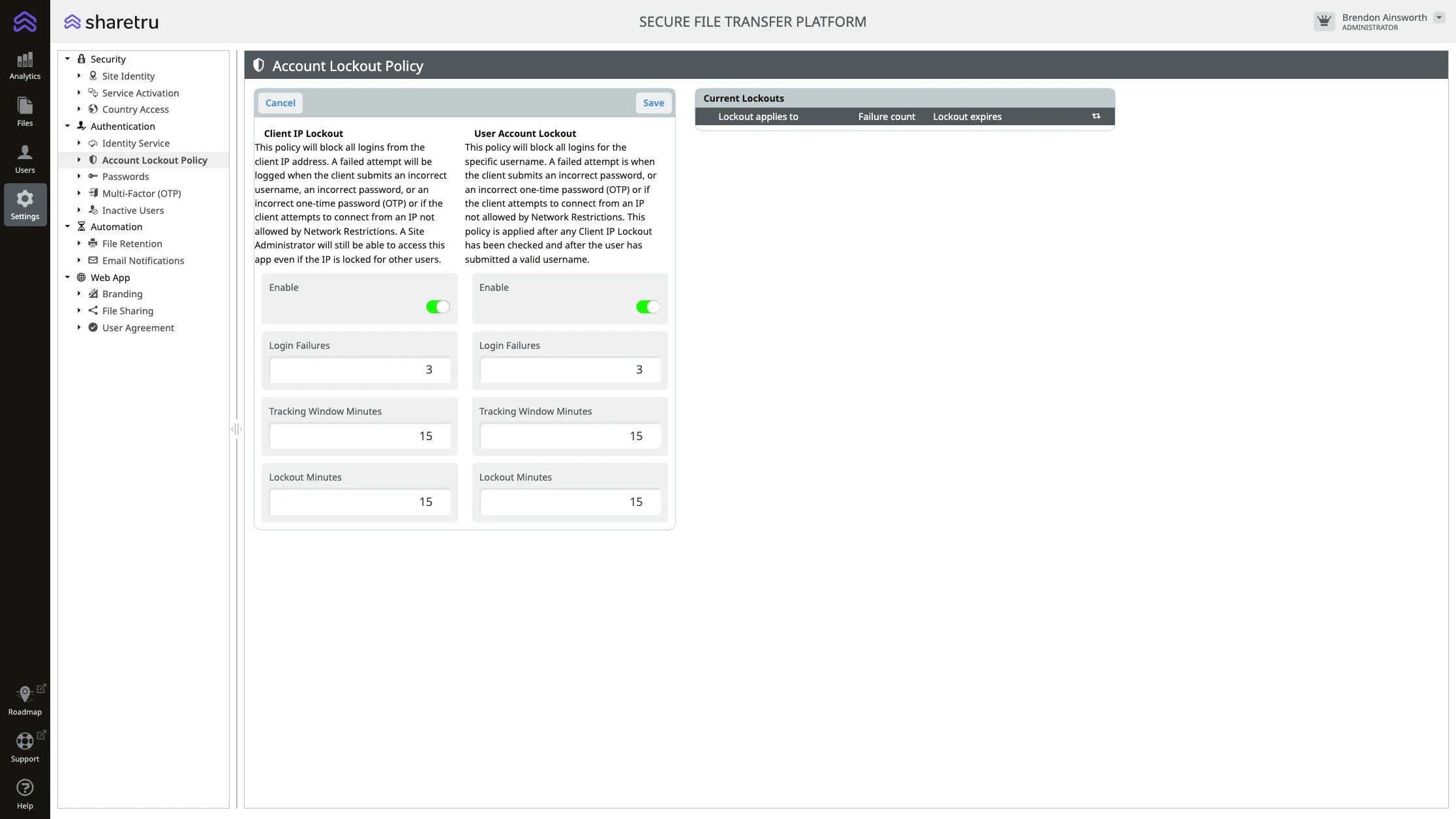Refresh the Current Lockouts table
Screen dimensions: 1456x819
click(1096, 117)
